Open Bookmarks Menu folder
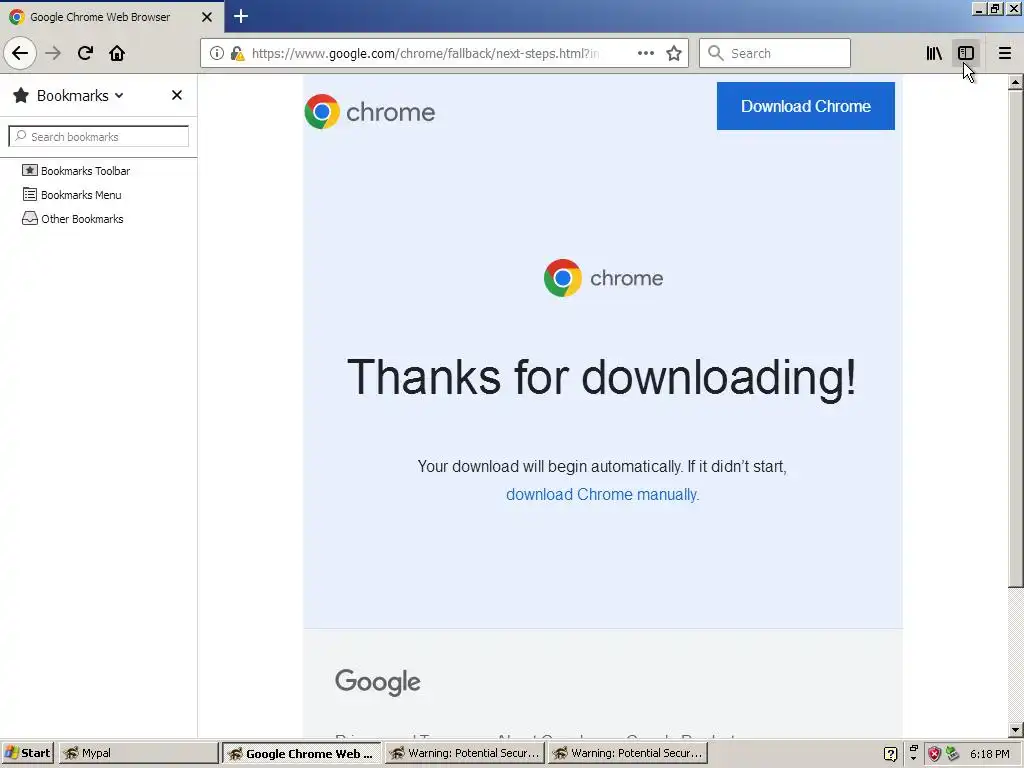Viewport: 1024px width, 768px height. click(x=72, y=195)
